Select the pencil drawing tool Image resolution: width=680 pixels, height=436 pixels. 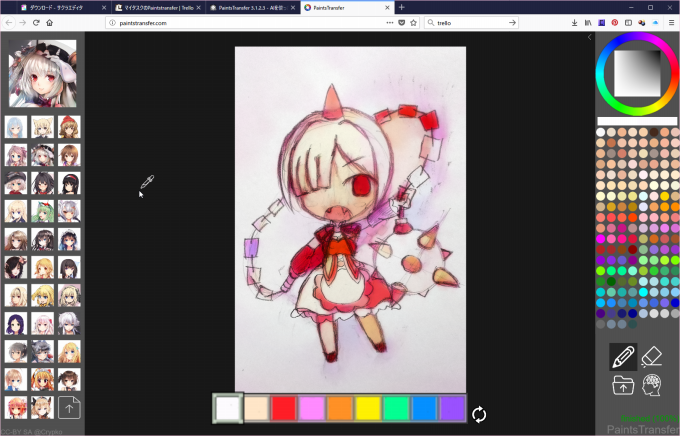(x=623, y=357)
